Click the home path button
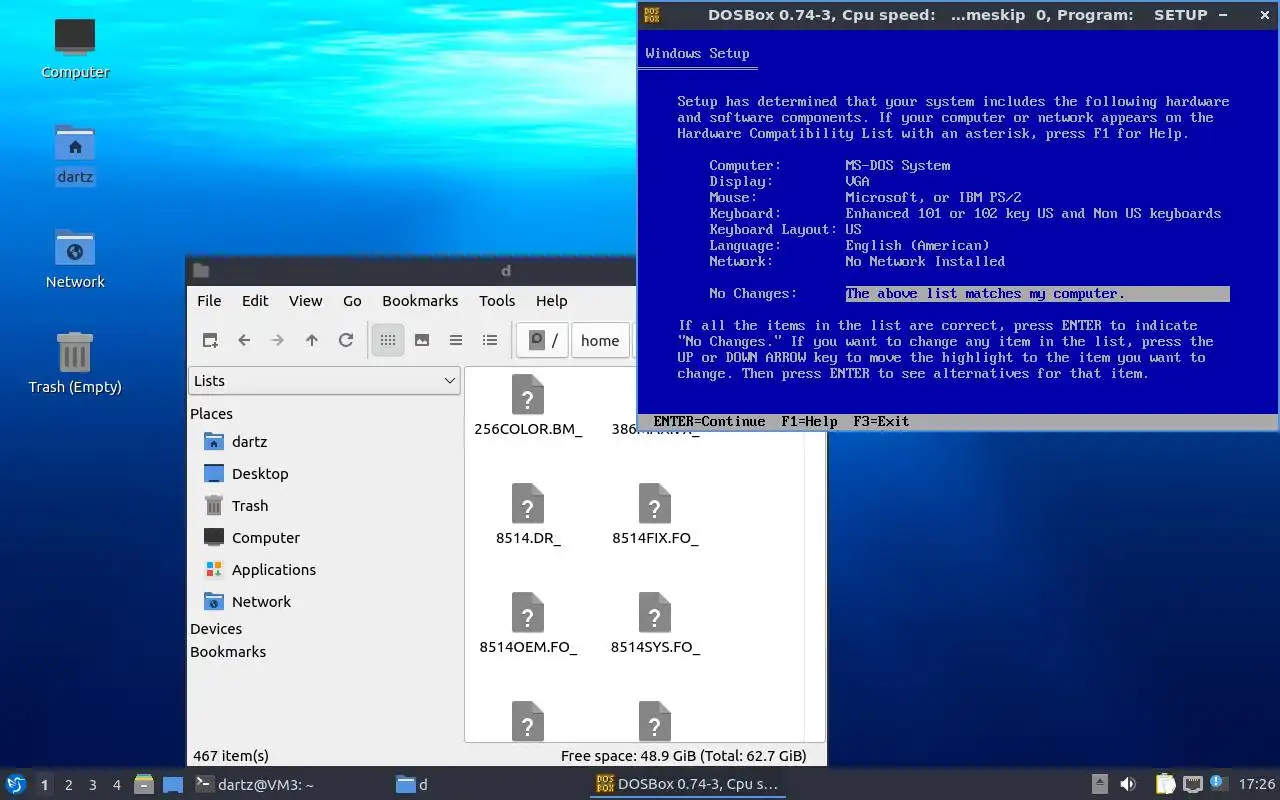 click(x=600, y=340)
